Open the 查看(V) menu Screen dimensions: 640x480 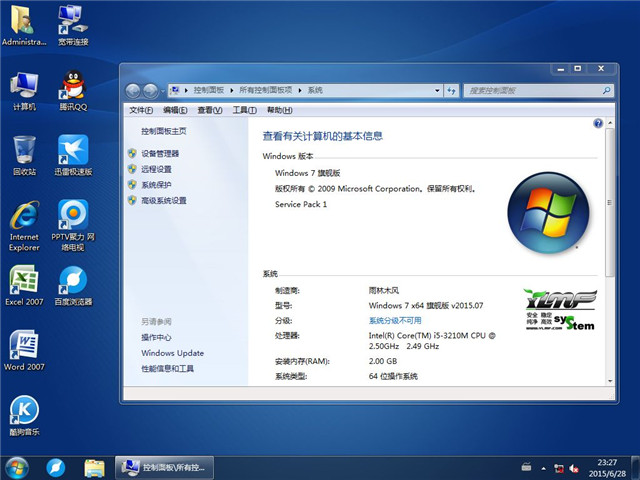(x=210, y=110)
